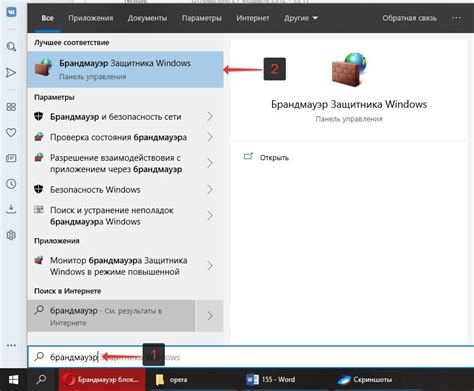
Task: Open Монитор брандмауэра Защитника Windows app
Action: [118, 266]
